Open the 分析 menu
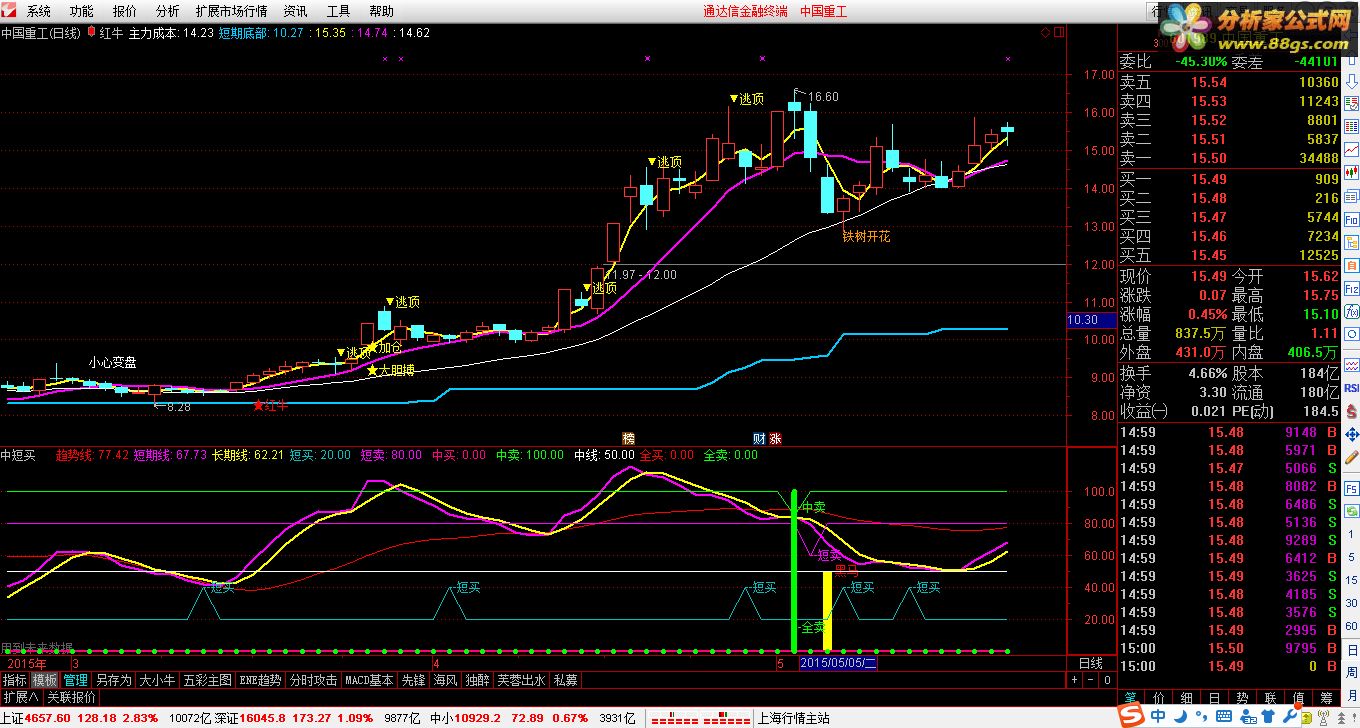 (168, 11)
